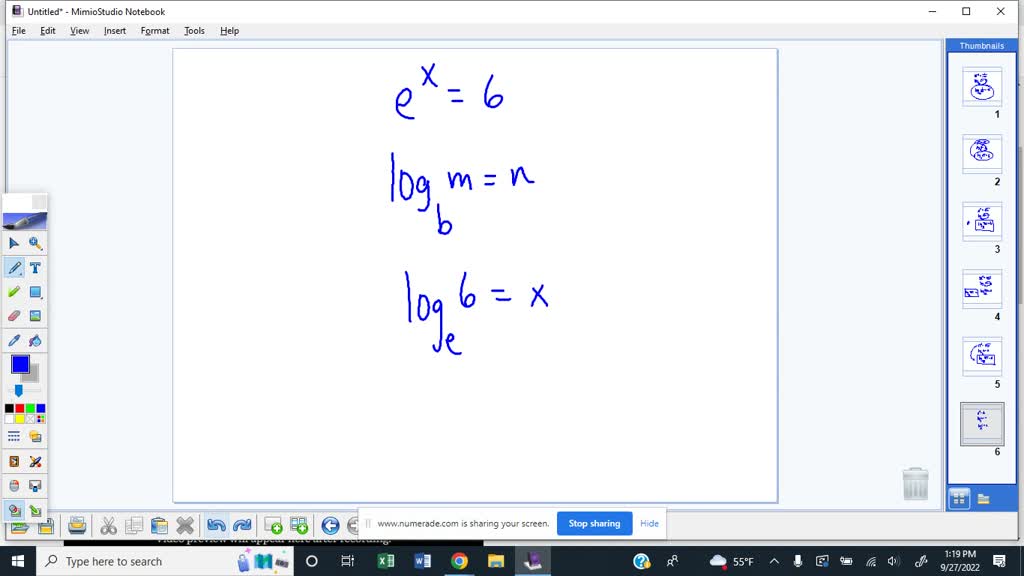
Task: Insert a new page with the green plus icon
Action: point(273,524)
